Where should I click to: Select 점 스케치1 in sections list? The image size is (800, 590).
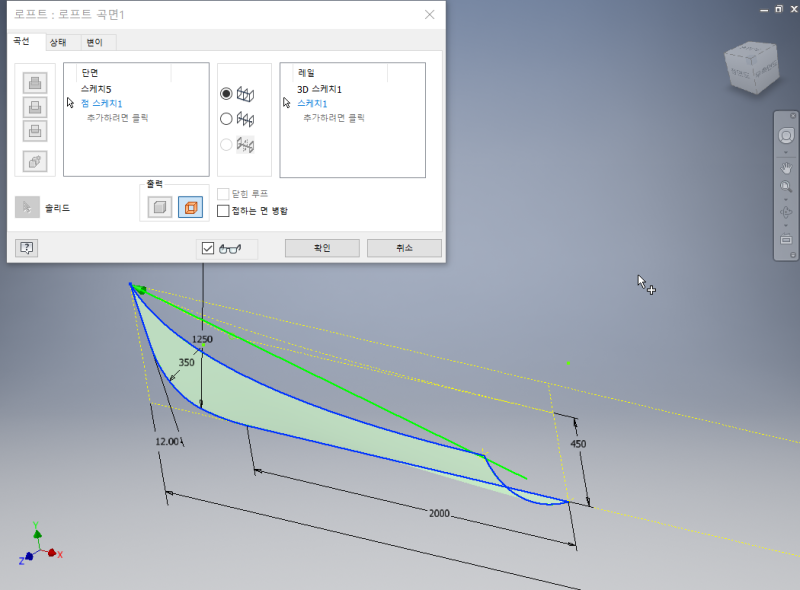pyautogui.click(x=102, y=104)
